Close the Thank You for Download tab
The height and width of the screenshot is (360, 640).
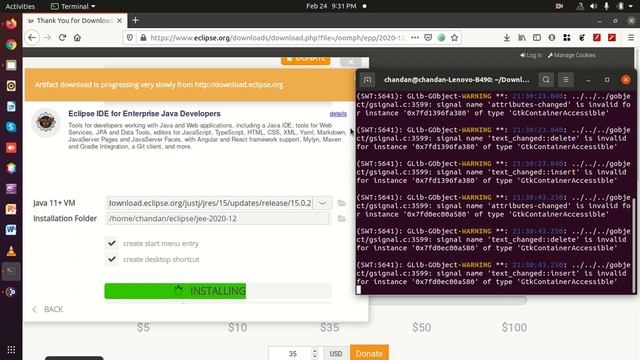pyautogui.click(x=119, y=20)
